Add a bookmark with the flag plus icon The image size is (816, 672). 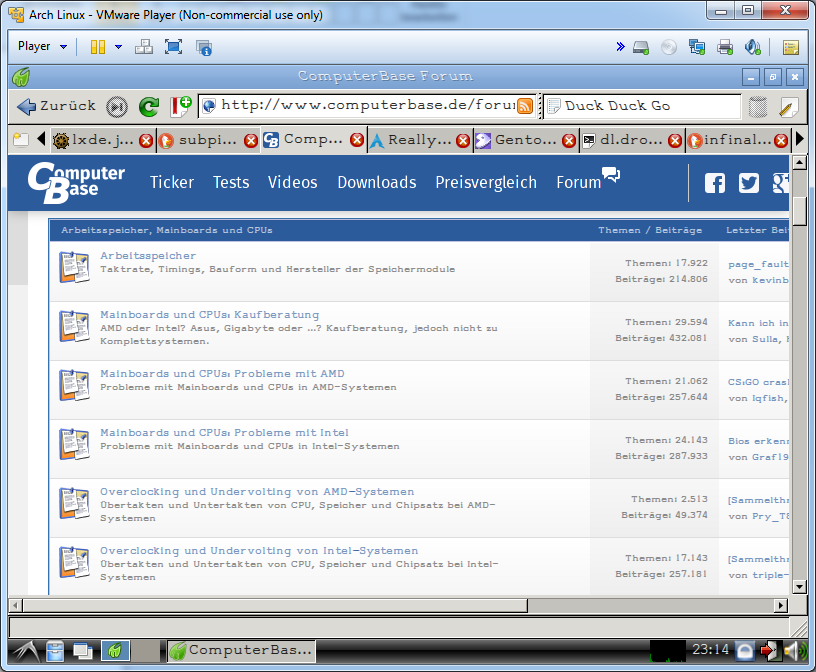pos(181,107)
